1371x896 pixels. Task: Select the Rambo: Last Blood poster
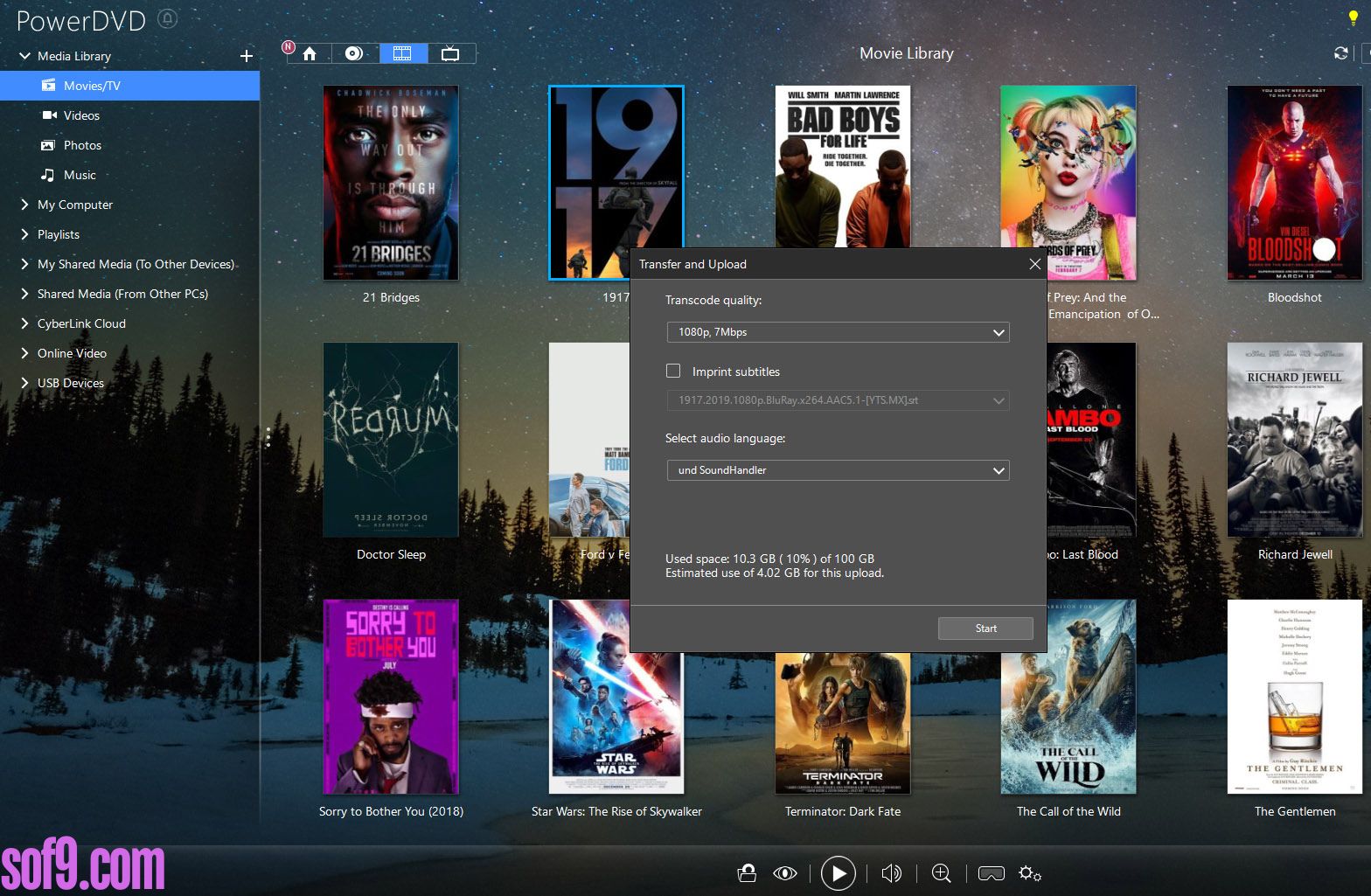(x=1091, y=440)
